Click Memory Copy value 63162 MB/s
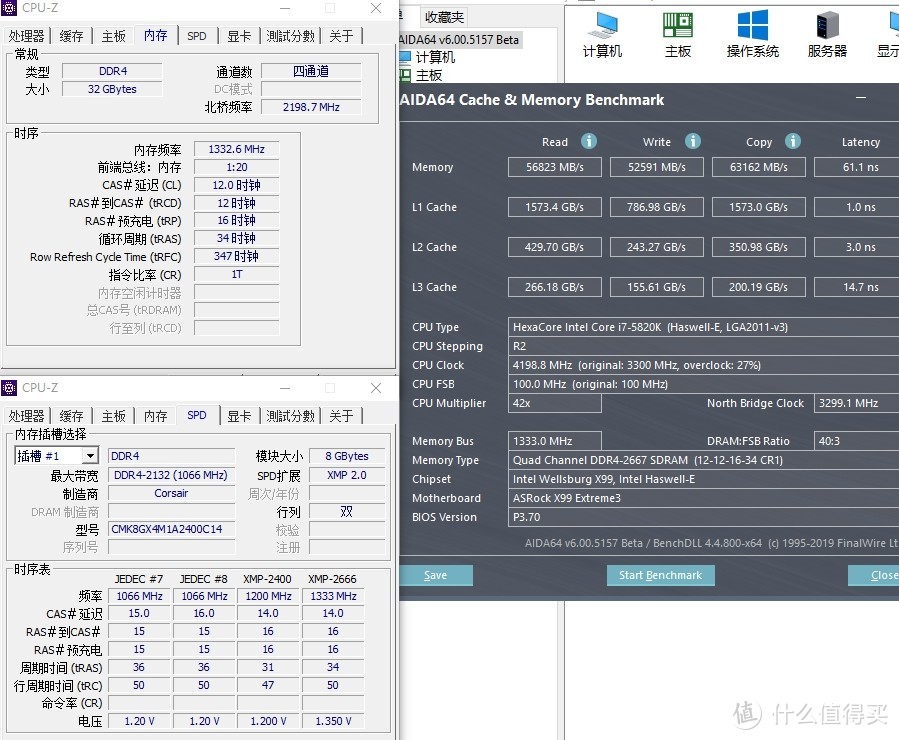The height and width of the screenshot is (740, 899). click(759, 167)
